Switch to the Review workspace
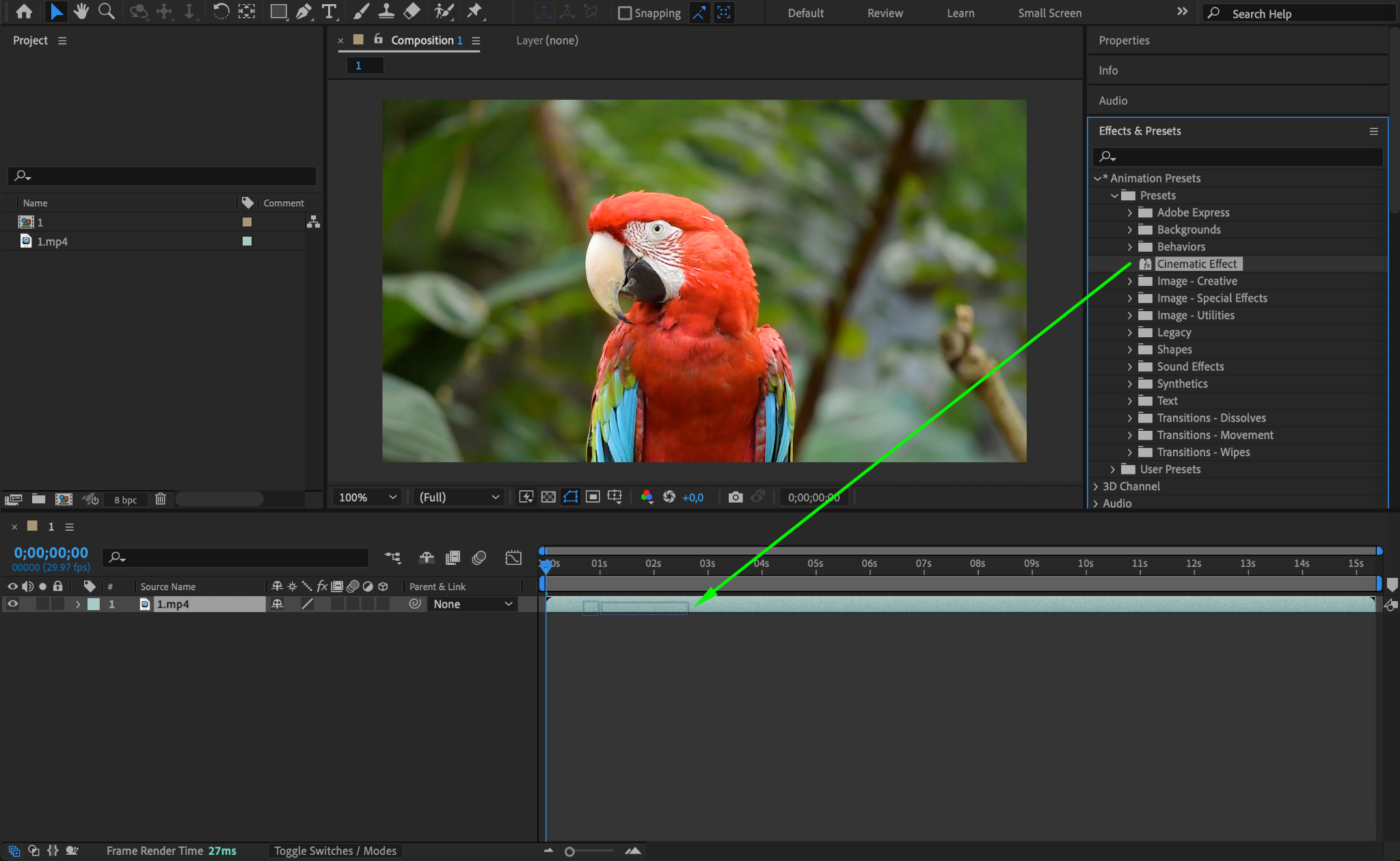This screenshot has width=1400, height=861. pyautogui.click(x=885, y=13)
